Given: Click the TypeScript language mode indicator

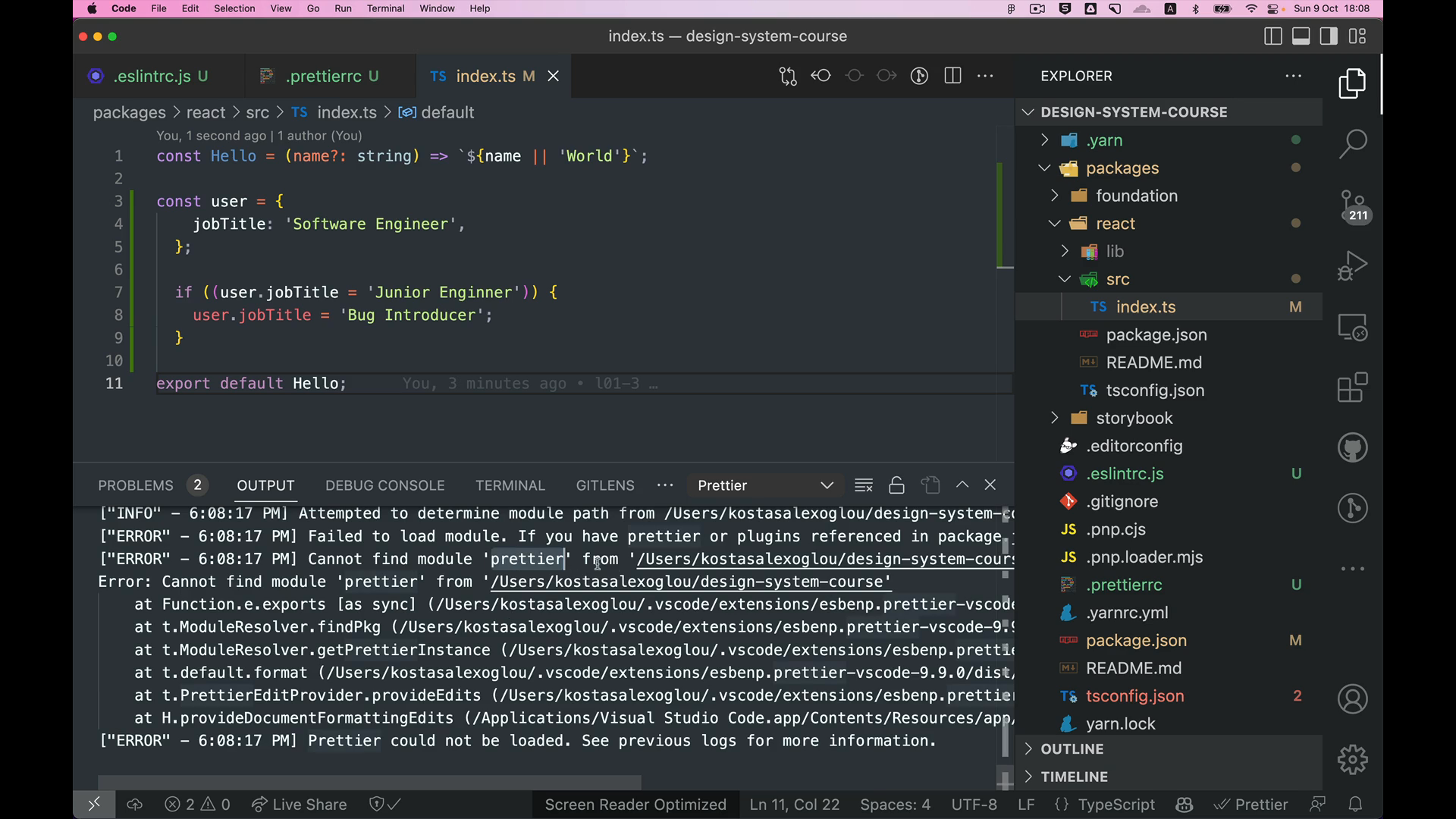Looking at the screenshot, I should click(x=1116, y=805).
